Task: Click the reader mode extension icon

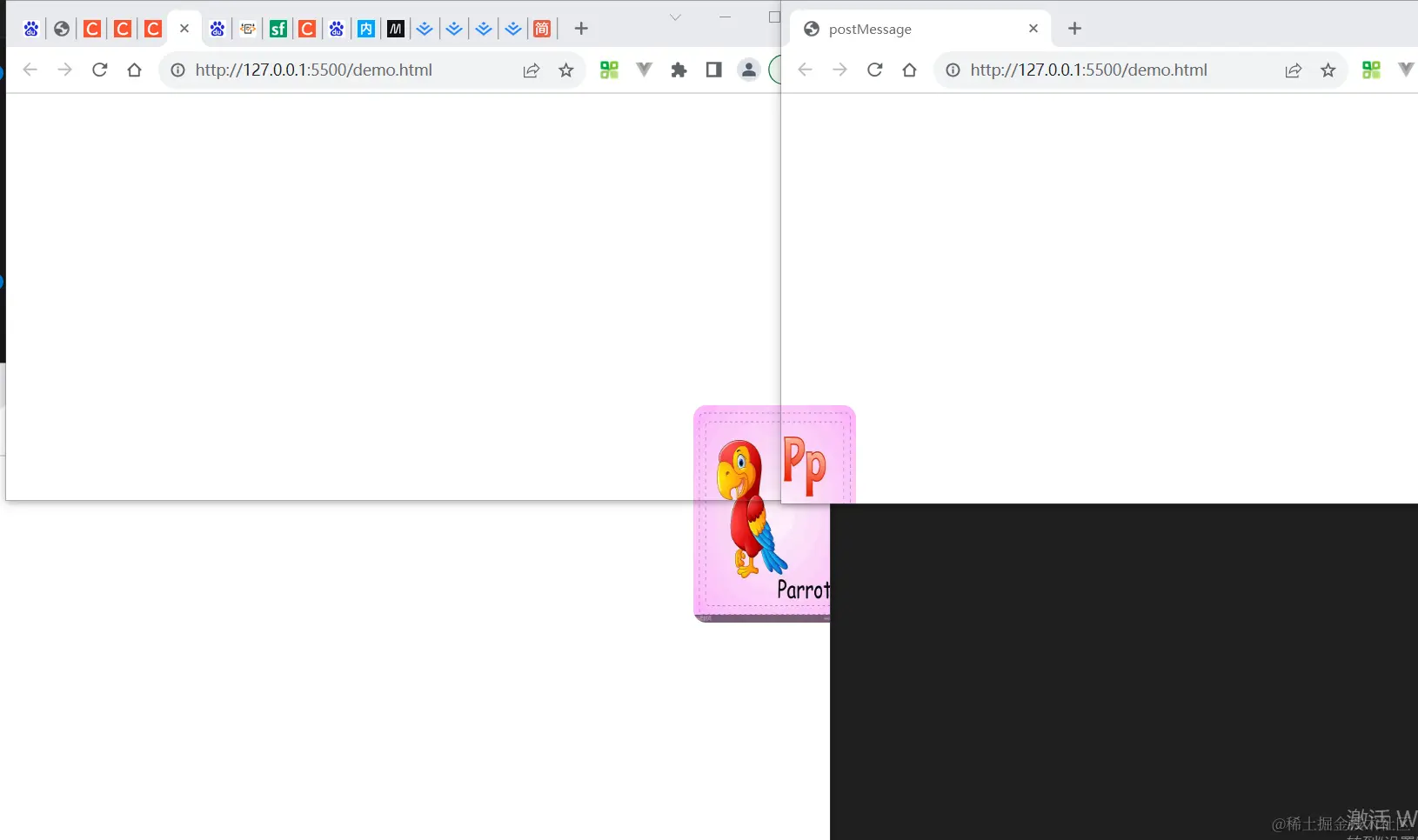Action: coord(713,70)
